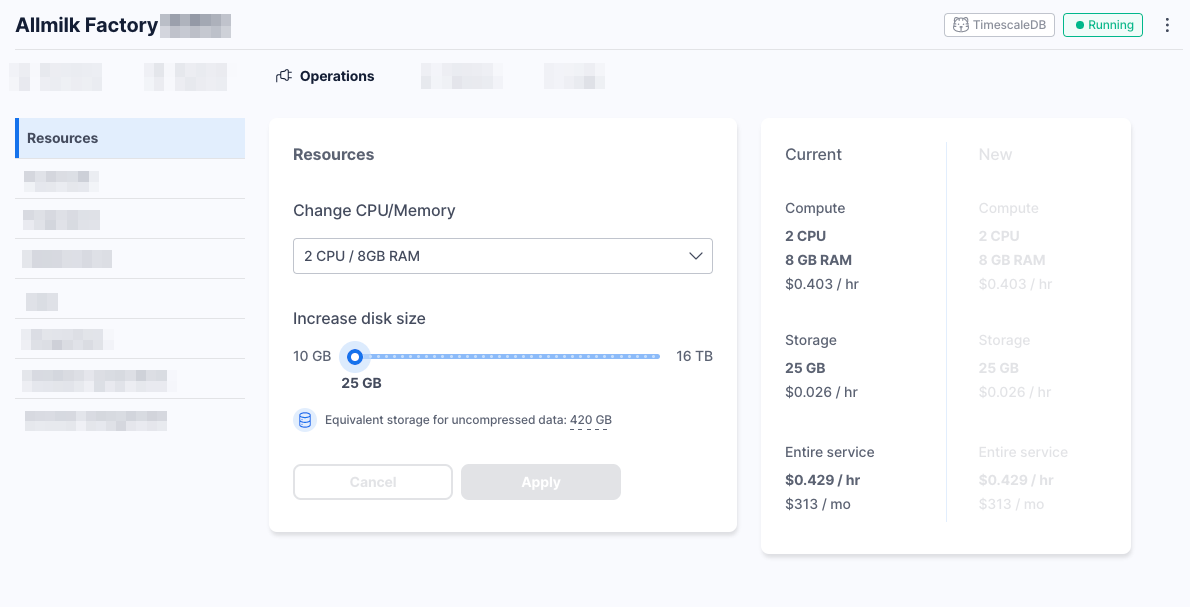The image size is (1190, 607).
Task: Click the current 8 GB RAM value
Action: click(x=818, y=260)
